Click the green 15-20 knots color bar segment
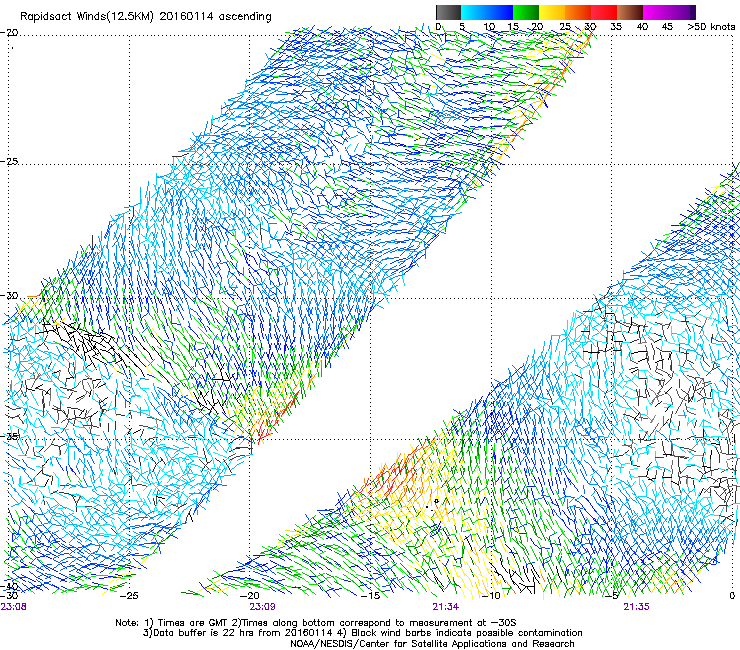 tap(526, 12)
